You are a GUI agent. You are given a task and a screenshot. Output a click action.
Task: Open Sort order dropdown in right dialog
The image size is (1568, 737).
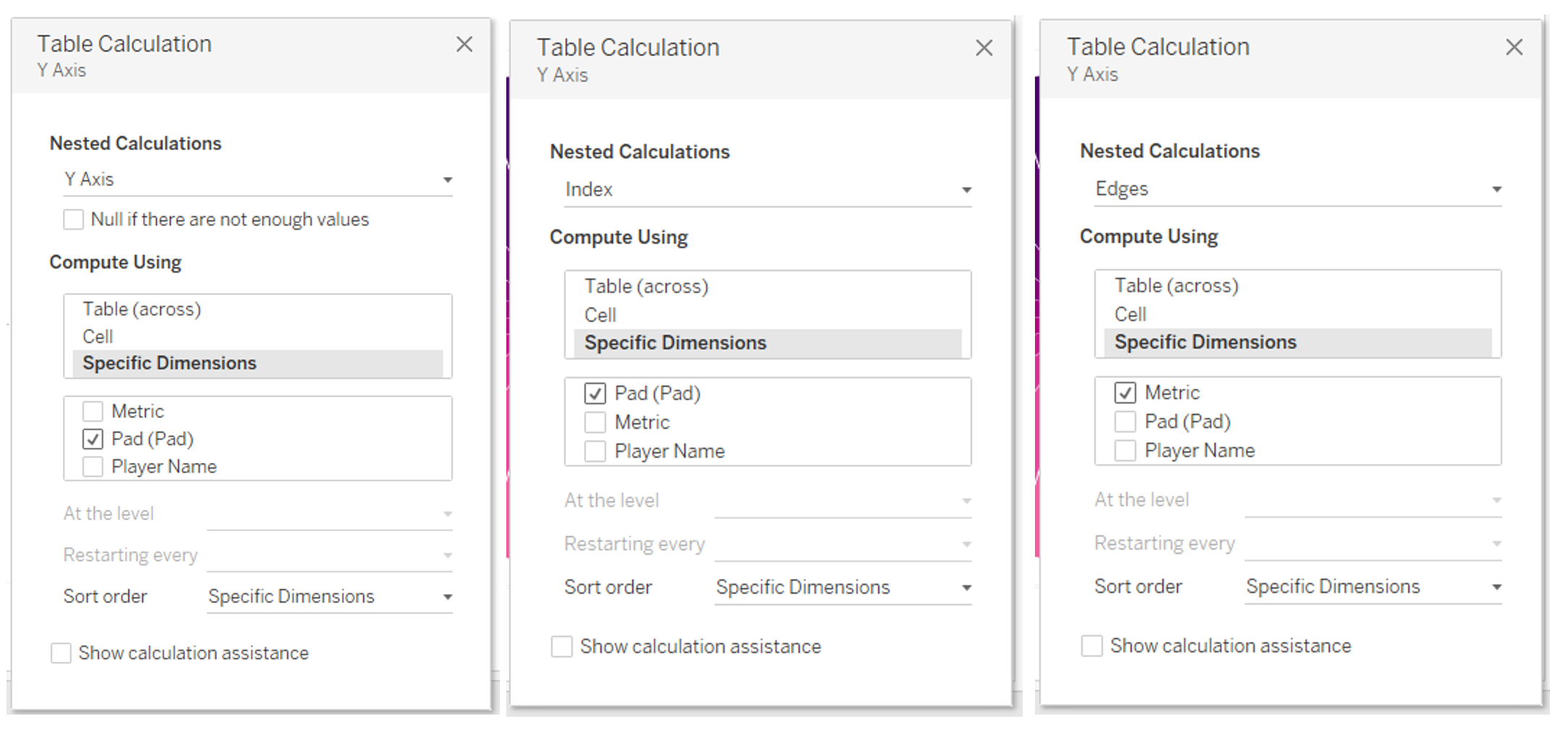[x=1372, y=587]
